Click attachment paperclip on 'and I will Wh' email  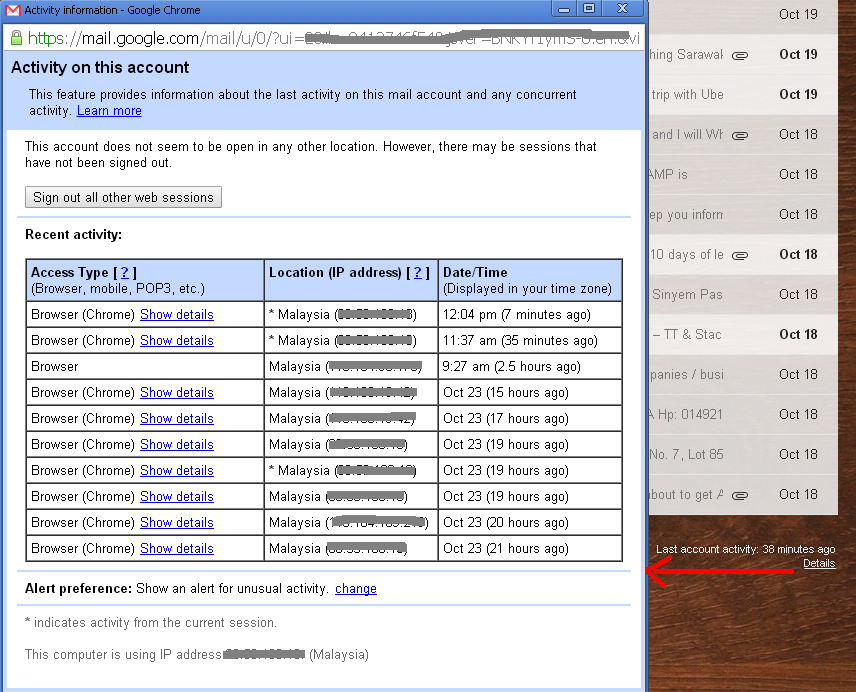pyautogui.click(x=740, y=135)
